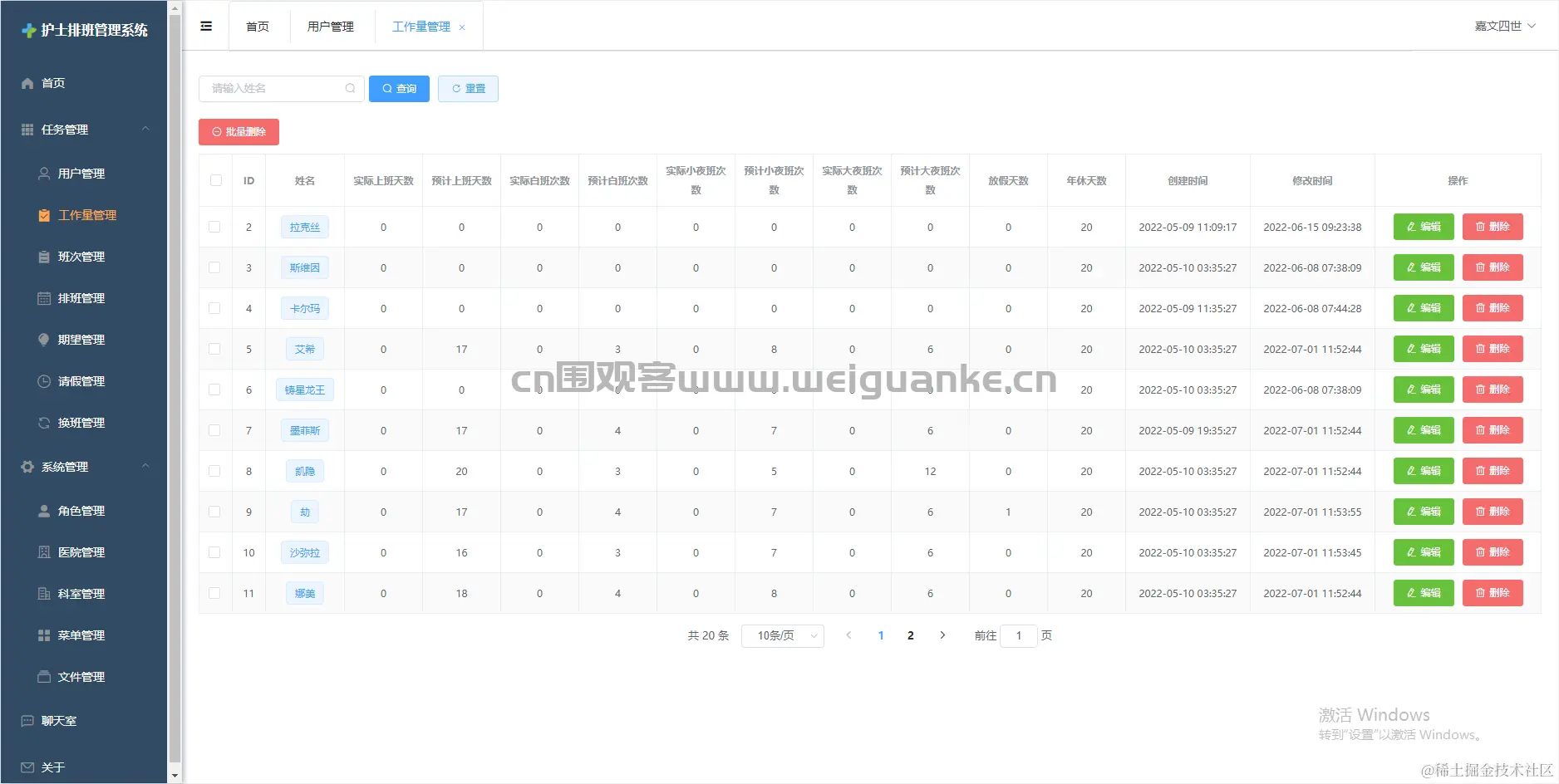1559x784 pixels.
Task: Click the search magnifier icon in name field
Action: click(x=350, y=88)
